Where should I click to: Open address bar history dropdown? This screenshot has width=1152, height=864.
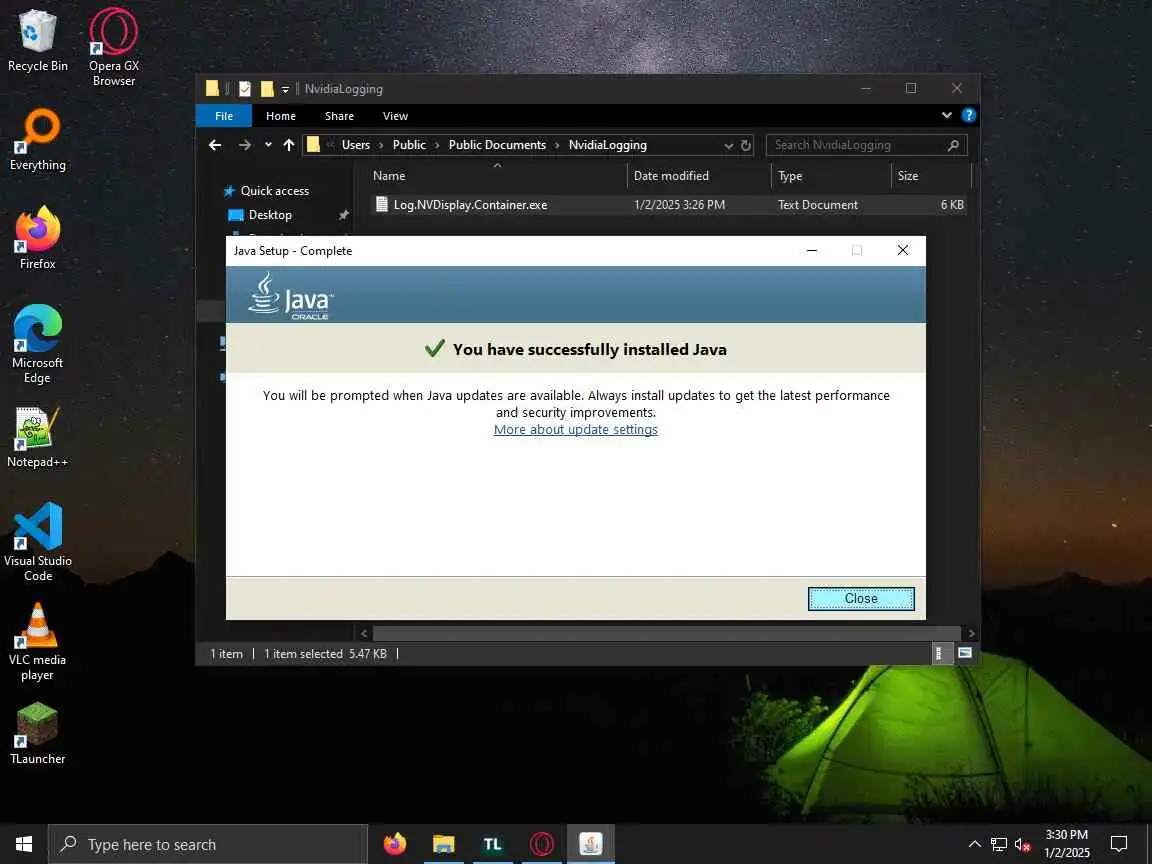click(x=729, y=145)
